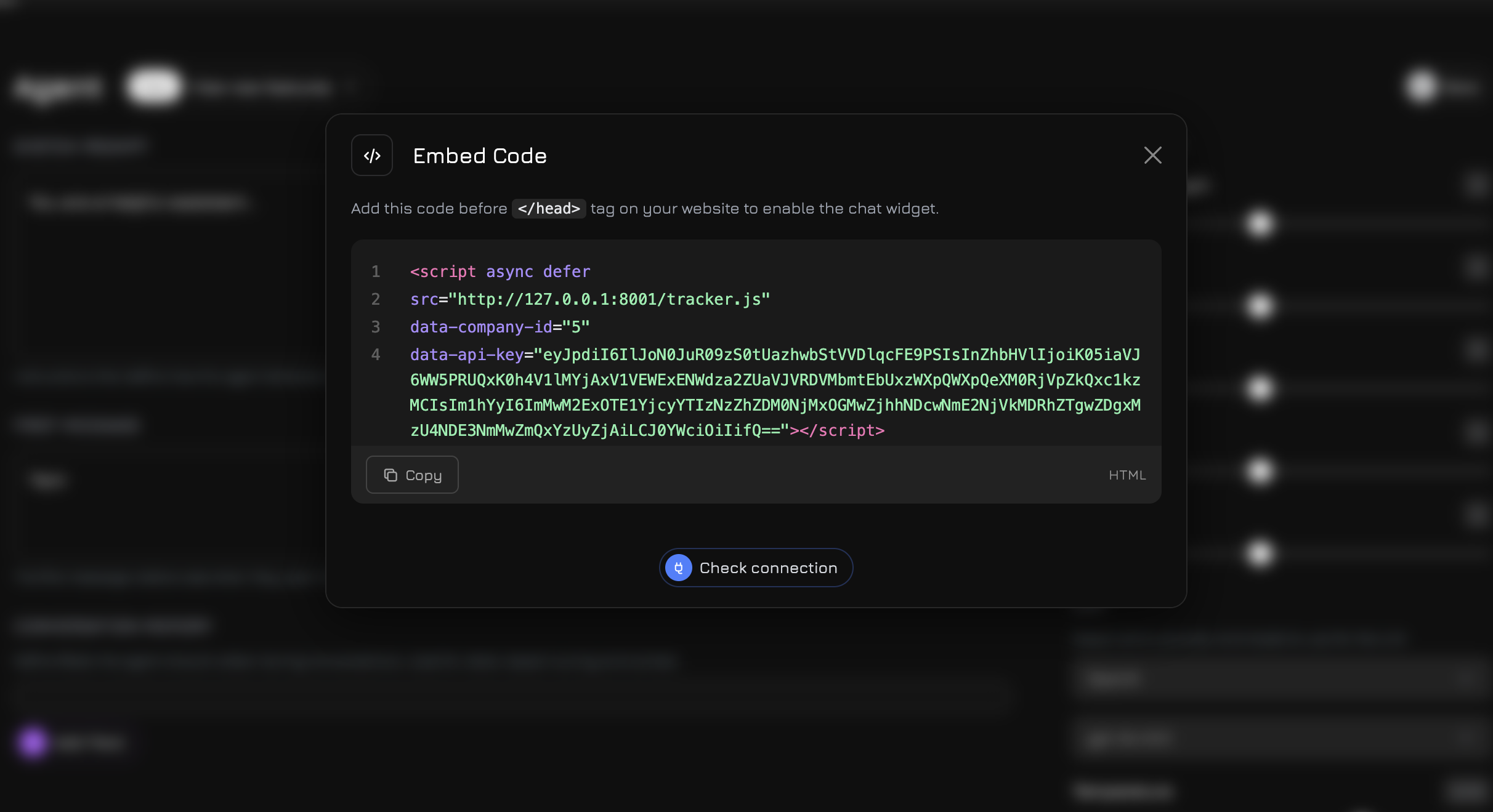This screenshot has width=1493, height=812.
Task: Click the app logo in the top-left corner
Action: [x=57, y=86]
